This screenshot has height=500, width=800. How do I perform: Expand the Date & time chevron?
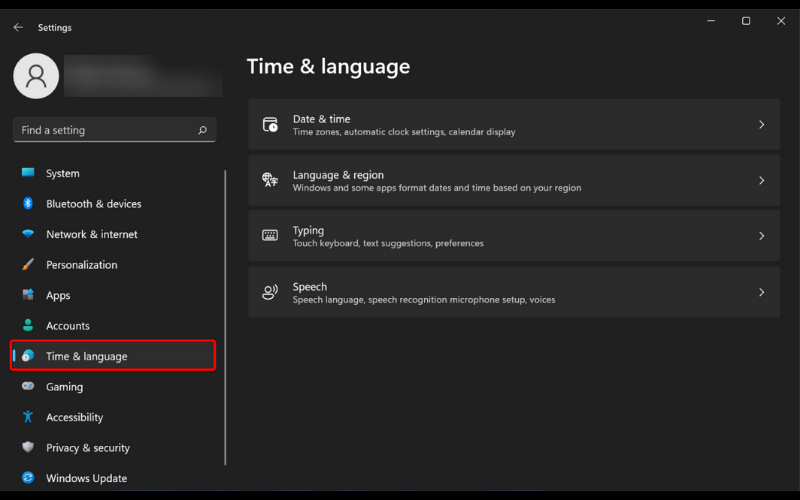point(761,125)
